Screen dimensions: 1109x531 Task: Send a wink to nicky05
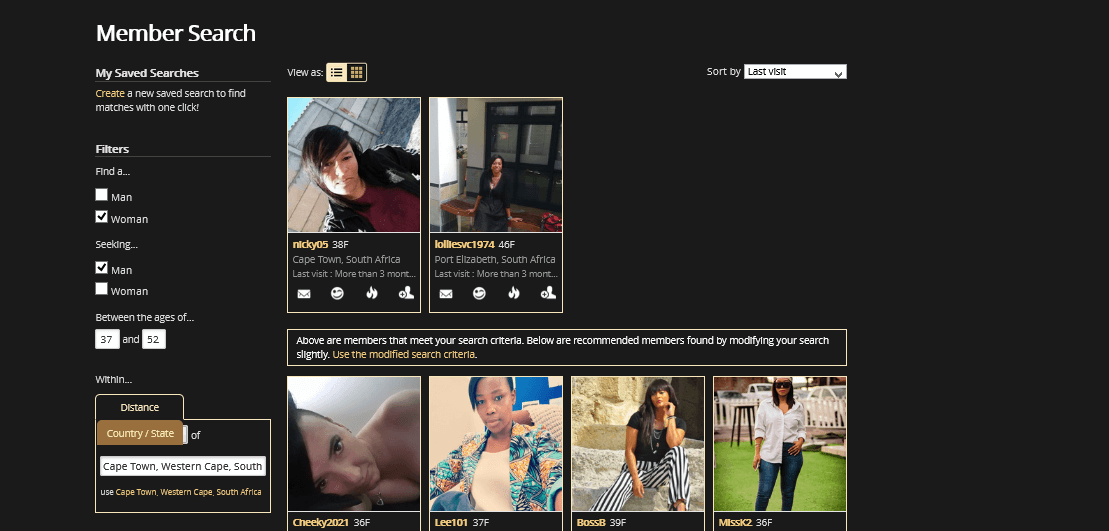click(x=337, y=293)
